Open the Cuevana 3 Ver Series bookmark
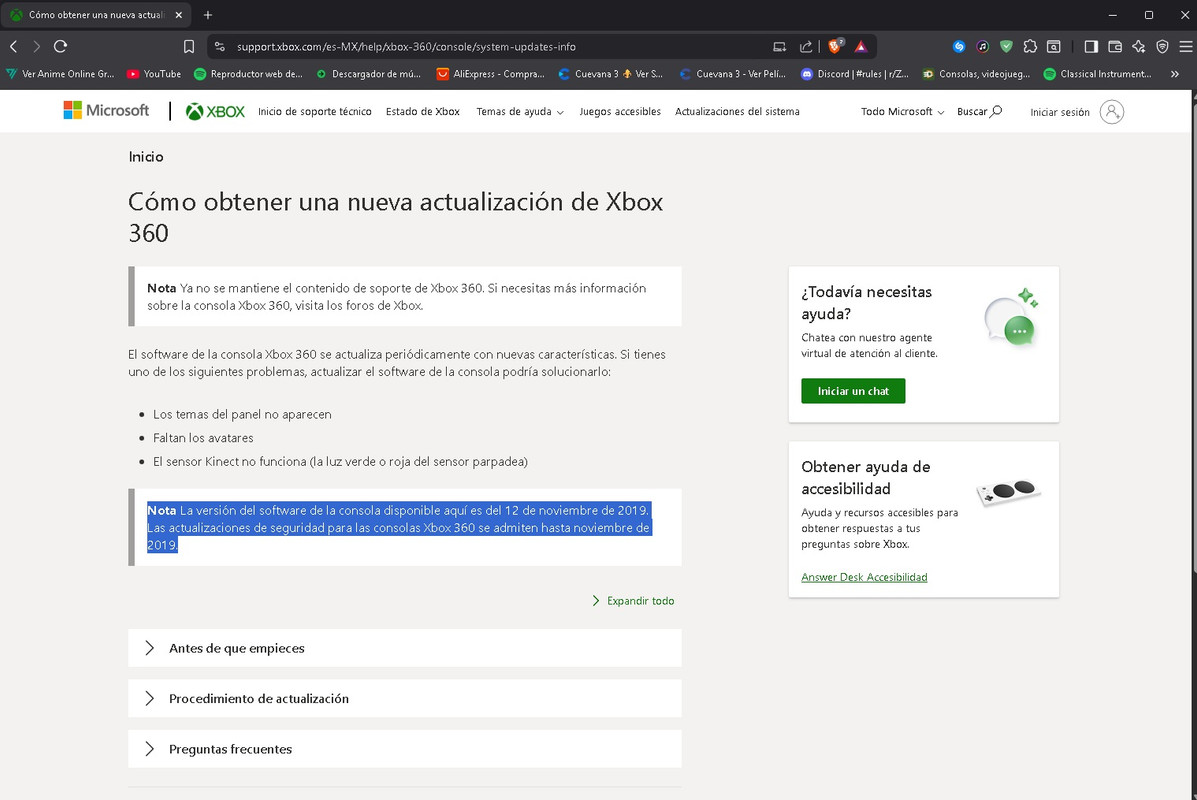 pyautogui.click(x=611, y=74)
